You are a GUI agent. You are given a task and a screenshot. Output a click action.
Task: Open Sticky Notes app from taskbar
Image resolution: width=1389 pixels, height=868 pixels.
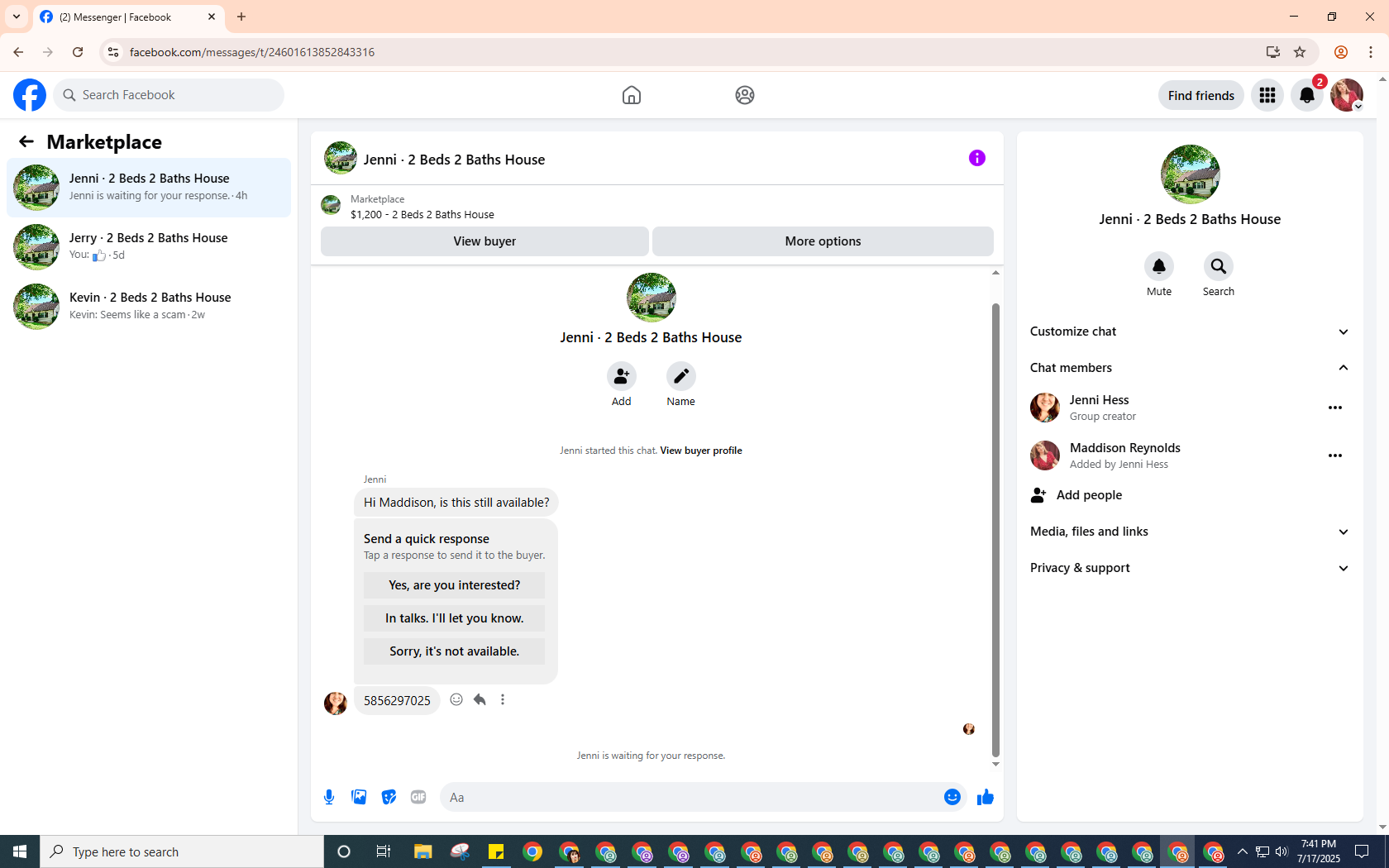click(496, 851)
